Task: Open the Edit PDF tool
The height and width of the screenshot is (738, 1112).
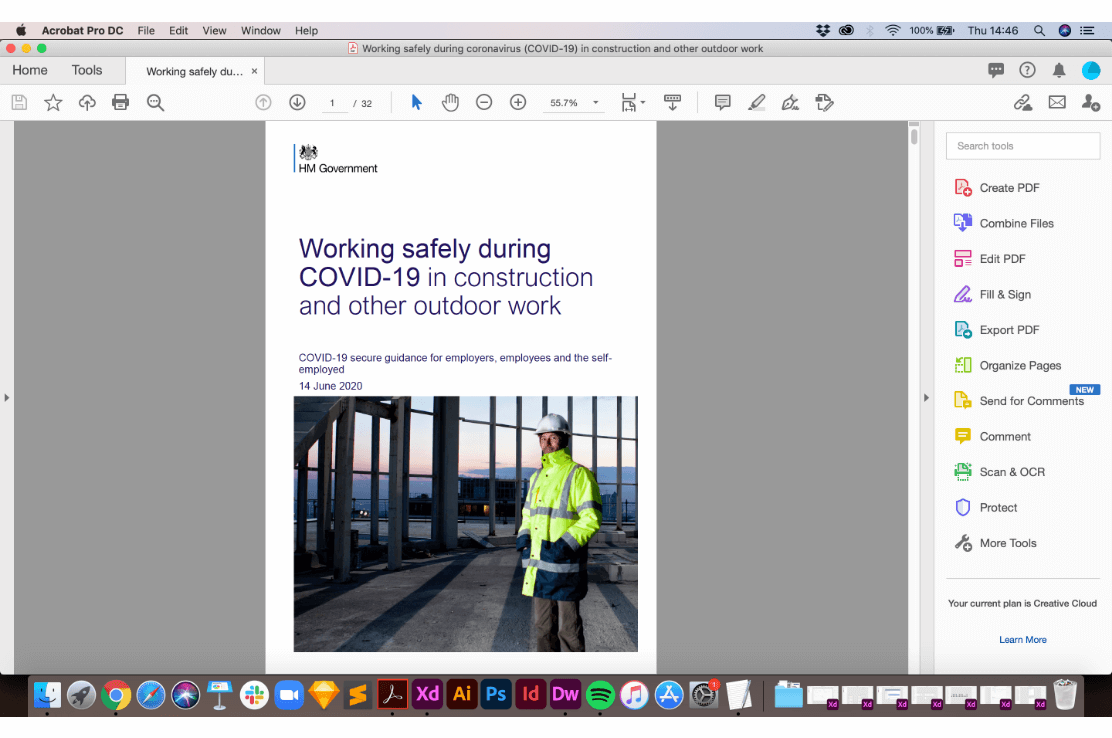Action: coord(1002,259)
